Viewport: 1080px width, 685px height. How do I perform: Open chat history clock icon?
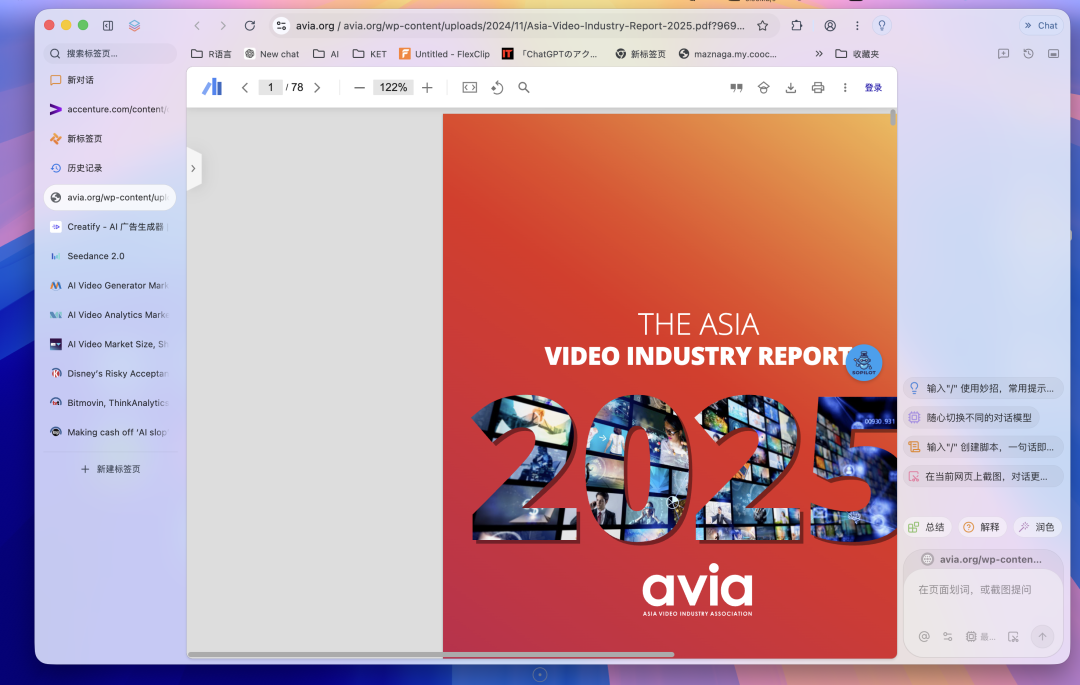click(x=1028, y=54)
